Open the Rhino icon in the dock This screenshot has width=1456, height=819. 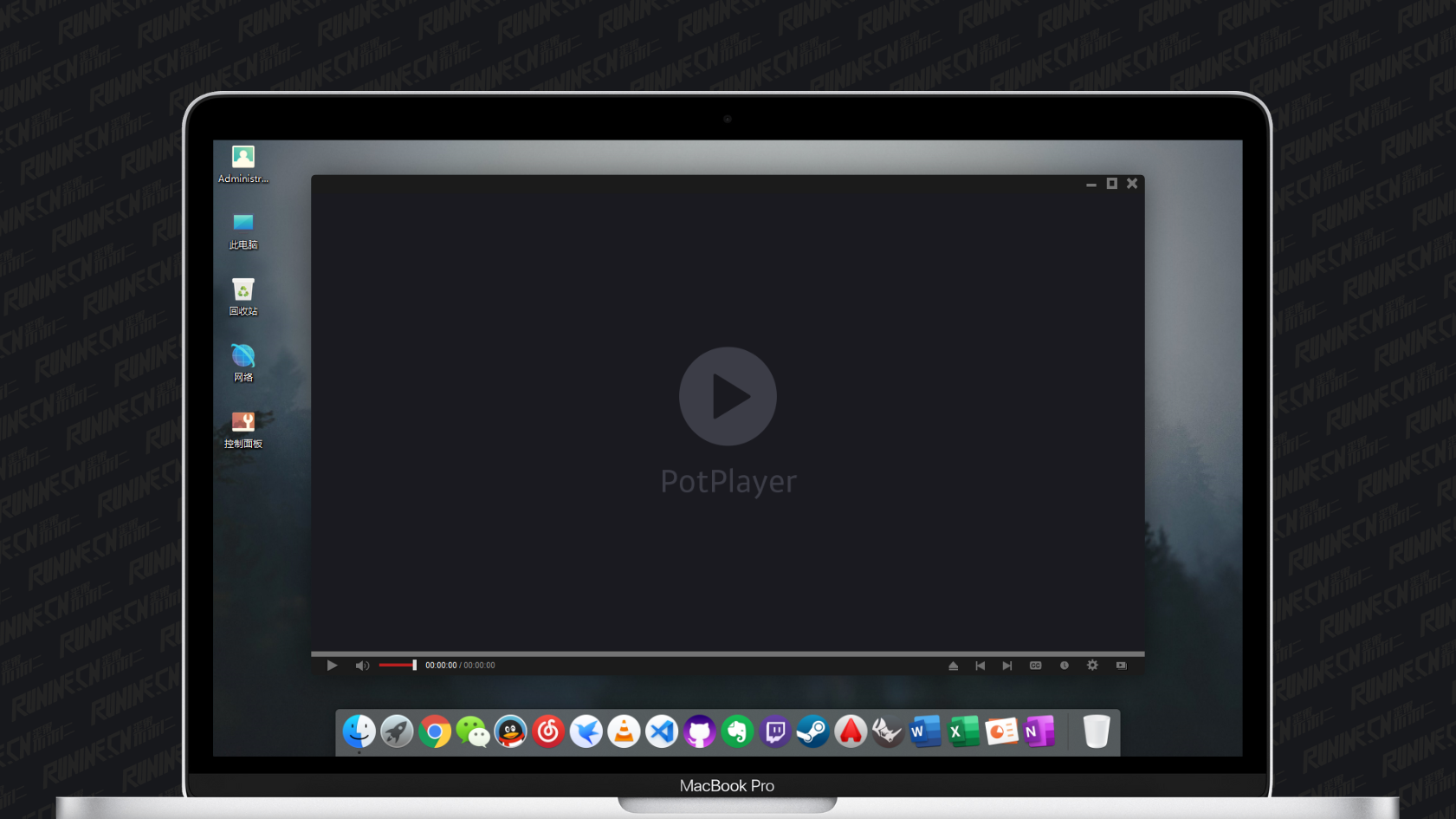click(888, 731)
